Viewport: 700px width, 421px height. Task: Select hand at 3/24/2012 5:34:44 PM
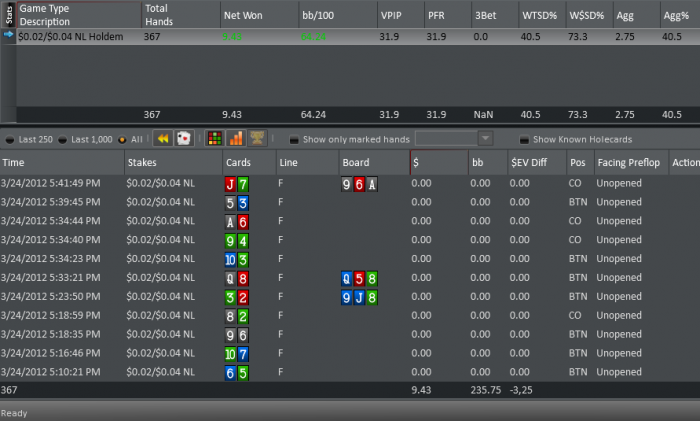coord(350,221)
